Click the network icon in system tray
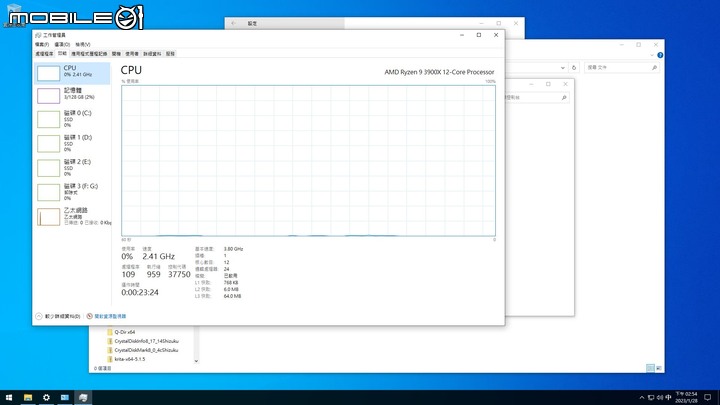The image size is (720, 405). point(651,398)
